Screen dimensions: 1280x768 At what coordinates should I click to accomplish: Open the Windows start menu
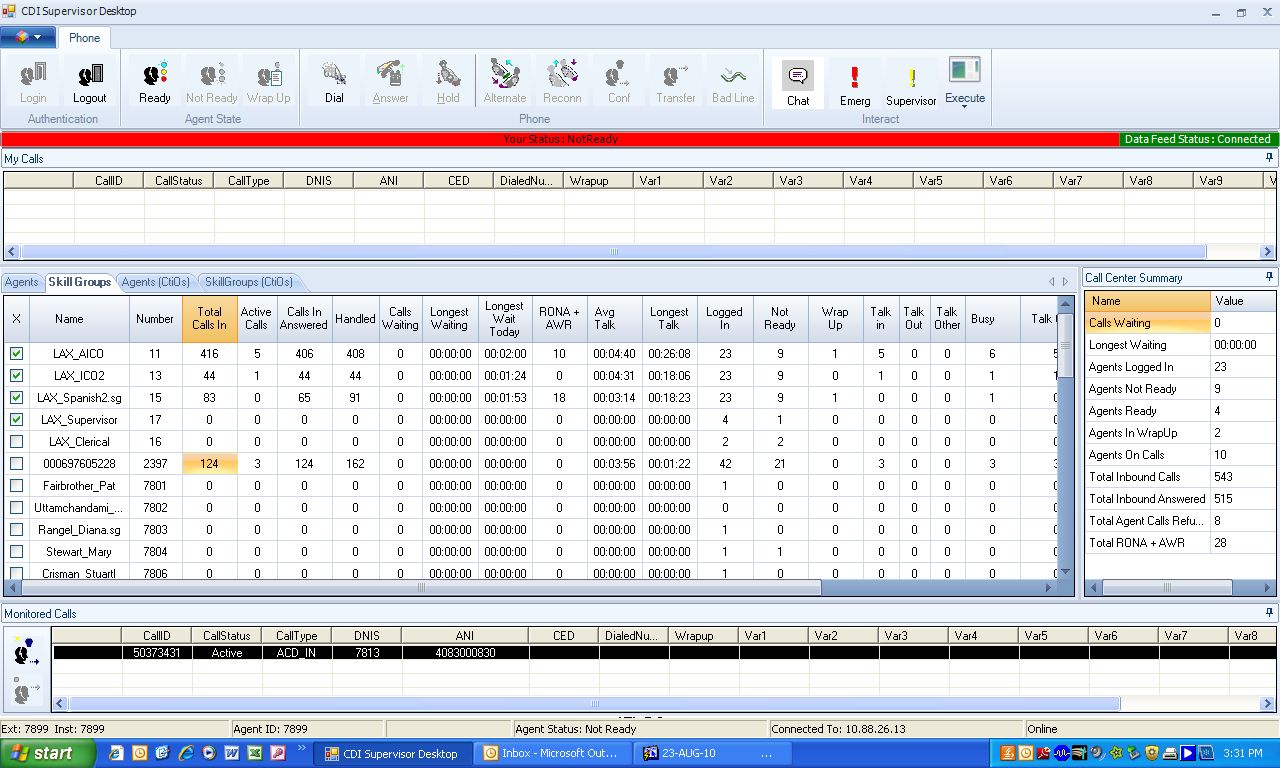(48, 753)
